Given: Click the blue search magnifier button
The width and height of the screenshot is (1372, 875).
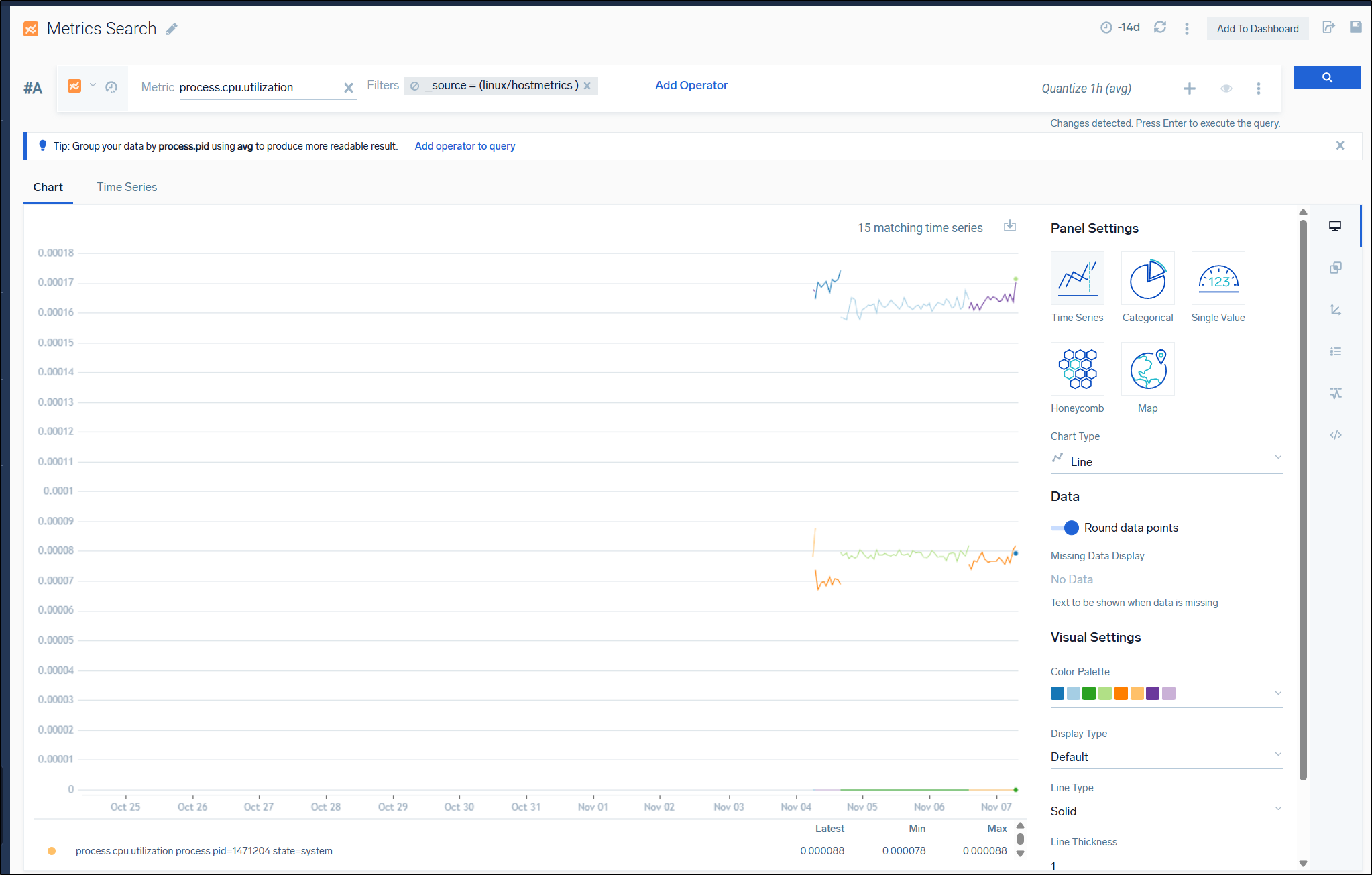Looking at the screenshot, I should tap(1326, 78).
